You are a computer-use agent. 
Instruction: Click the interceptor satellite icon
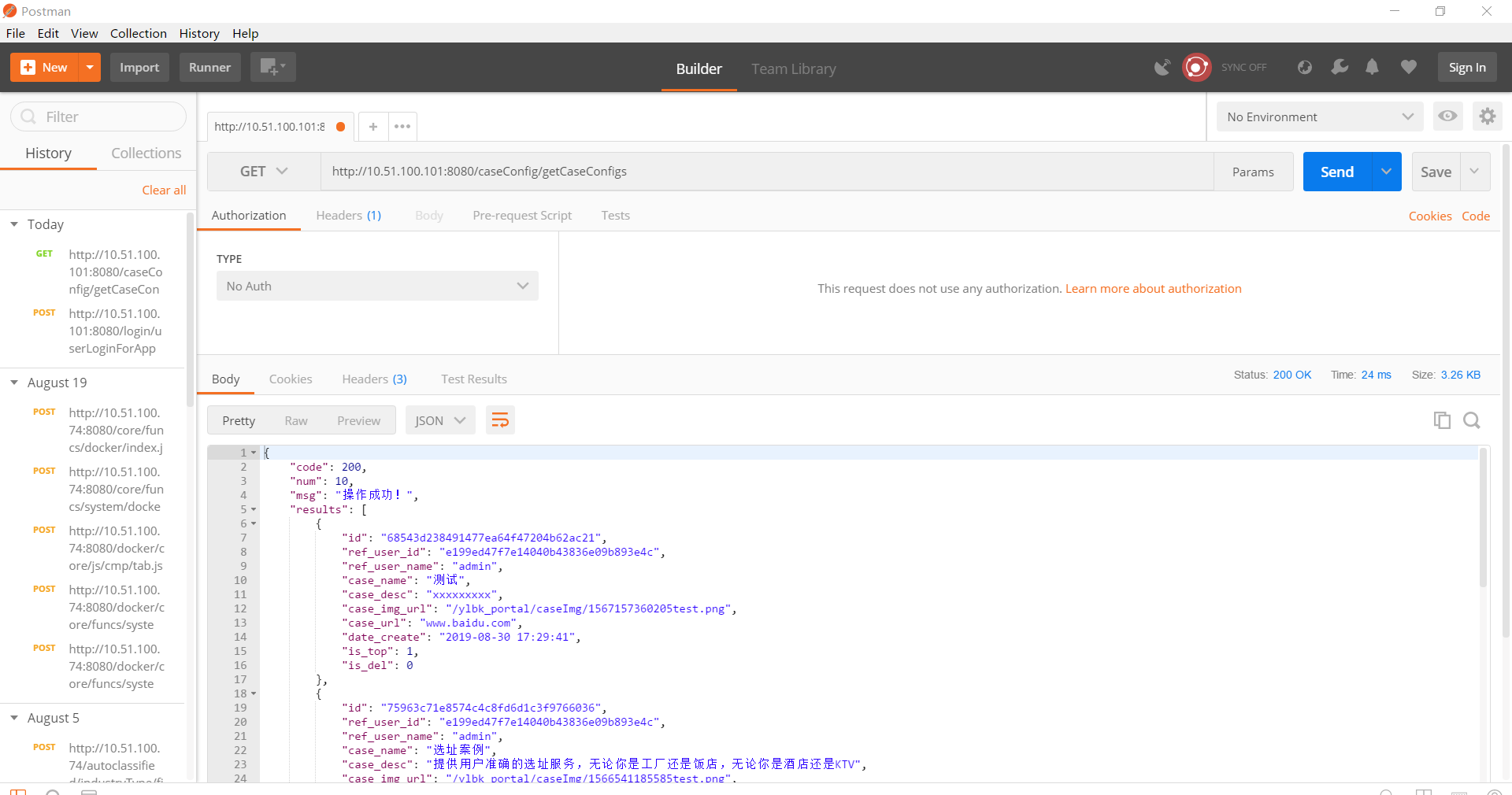(x=1162, y=68)
